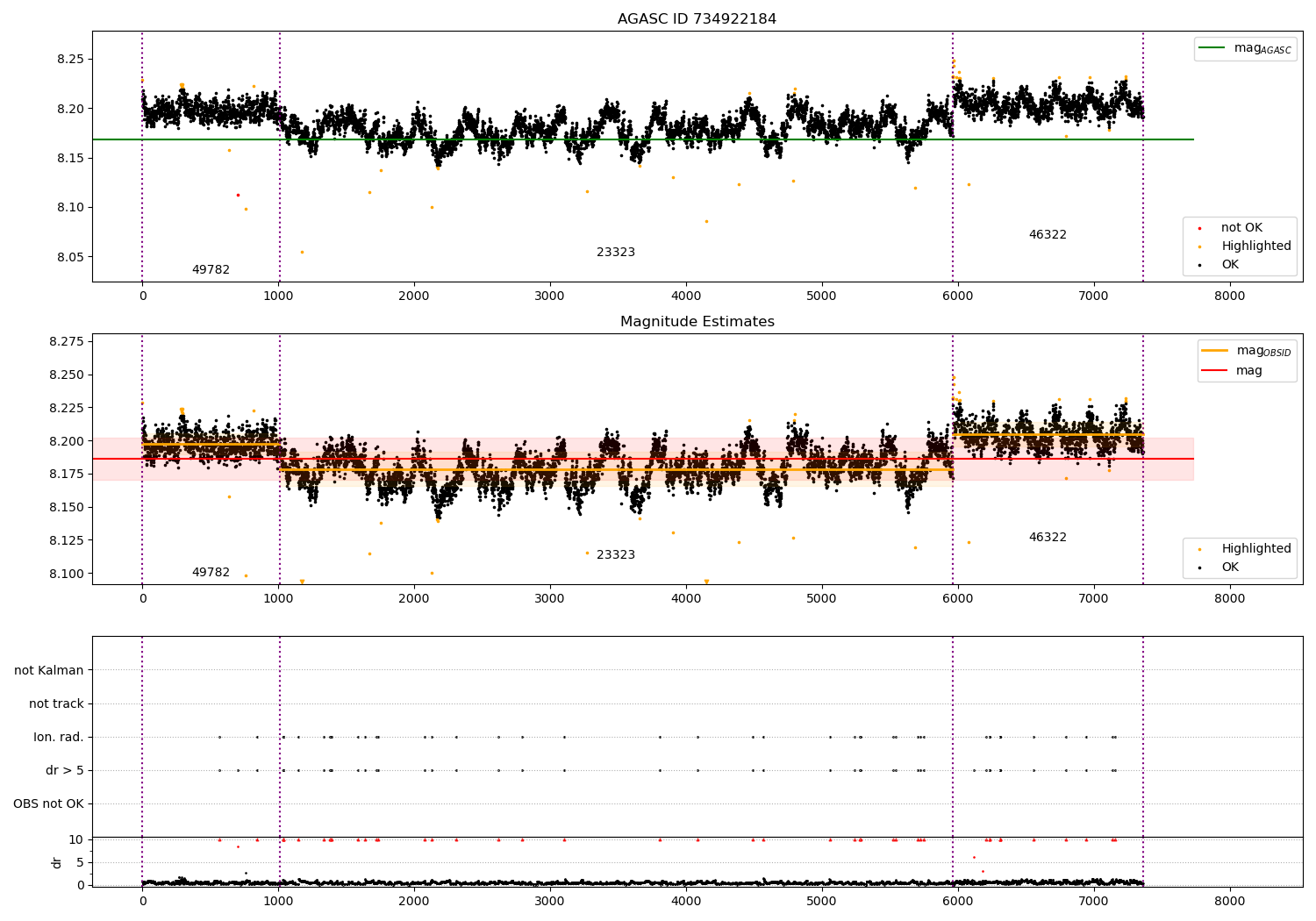Click the '10' tick on the dr axis

click(76, 839)
